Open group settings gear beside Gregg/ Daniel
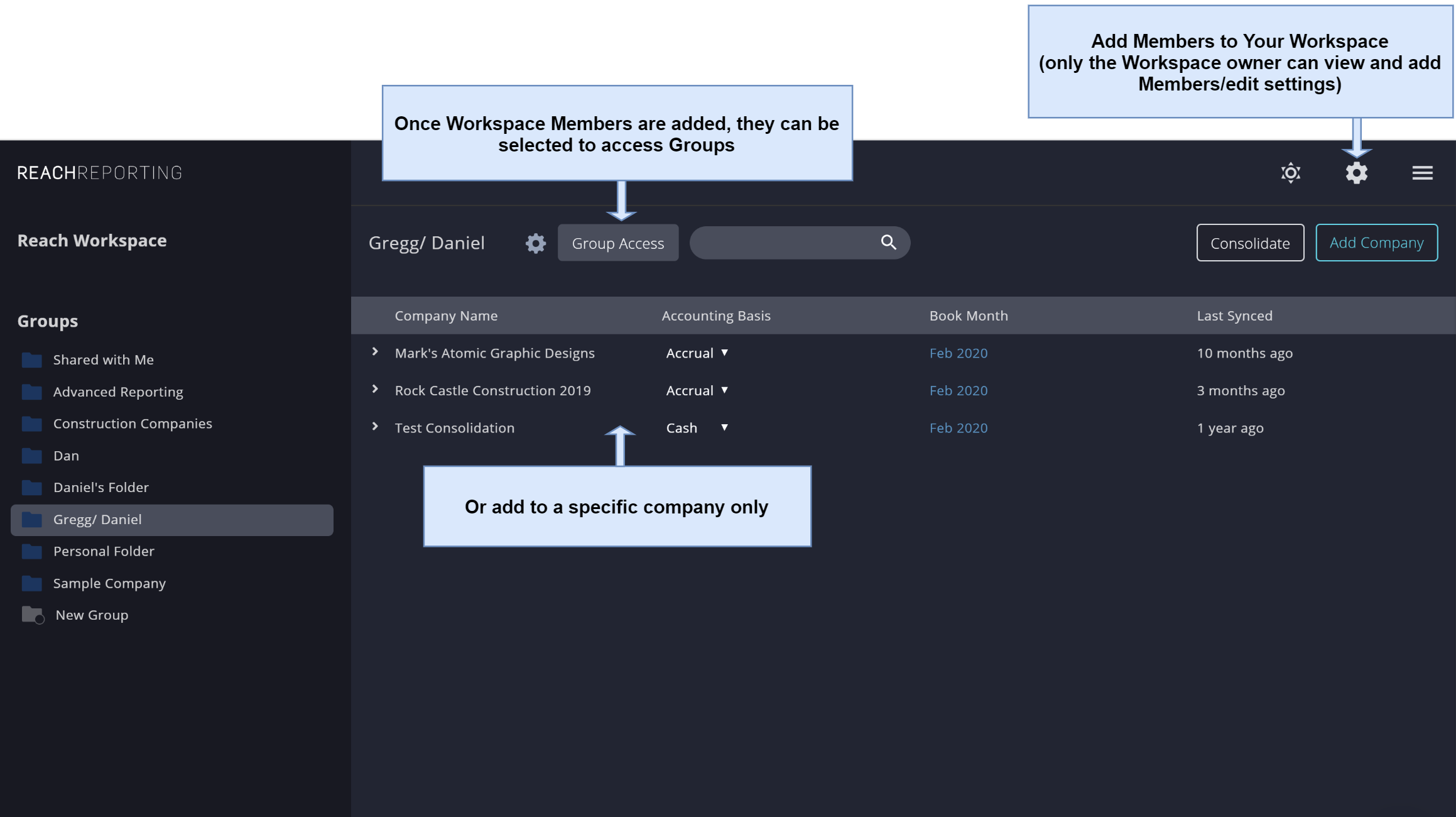 coord(536,243)
